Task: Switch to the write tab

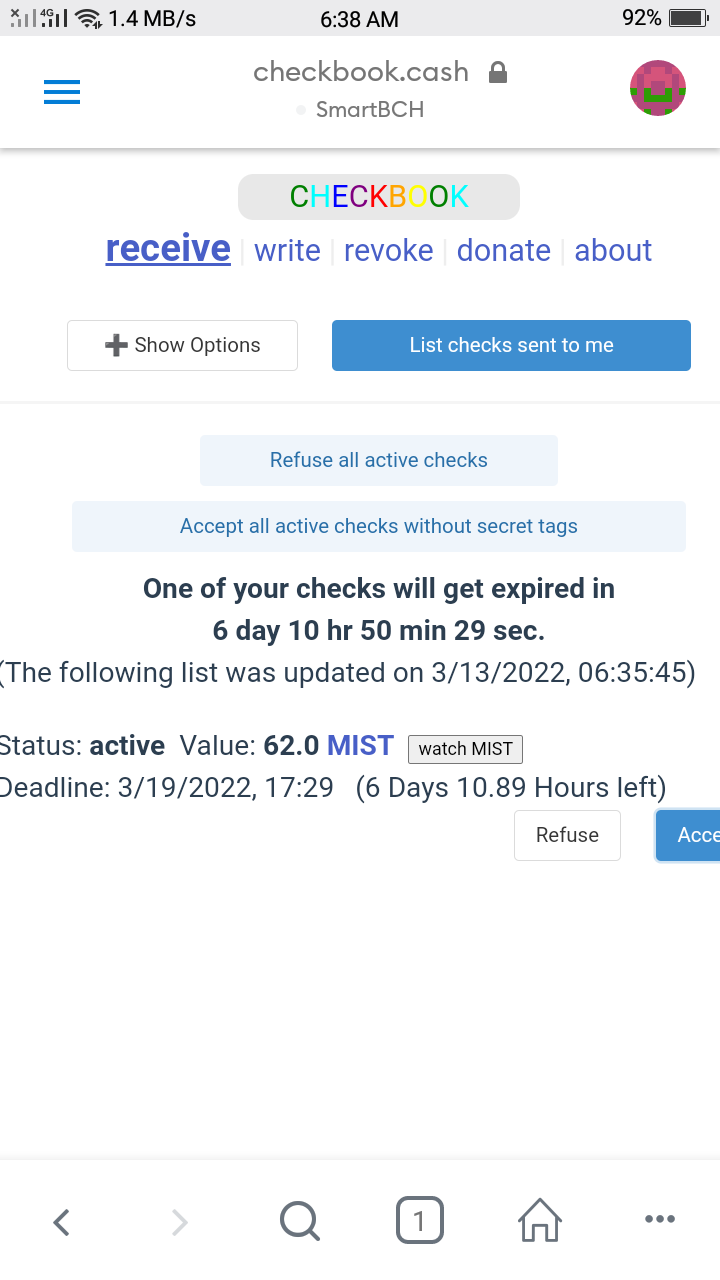Action: pyautogui.click(x=287, y=250)
